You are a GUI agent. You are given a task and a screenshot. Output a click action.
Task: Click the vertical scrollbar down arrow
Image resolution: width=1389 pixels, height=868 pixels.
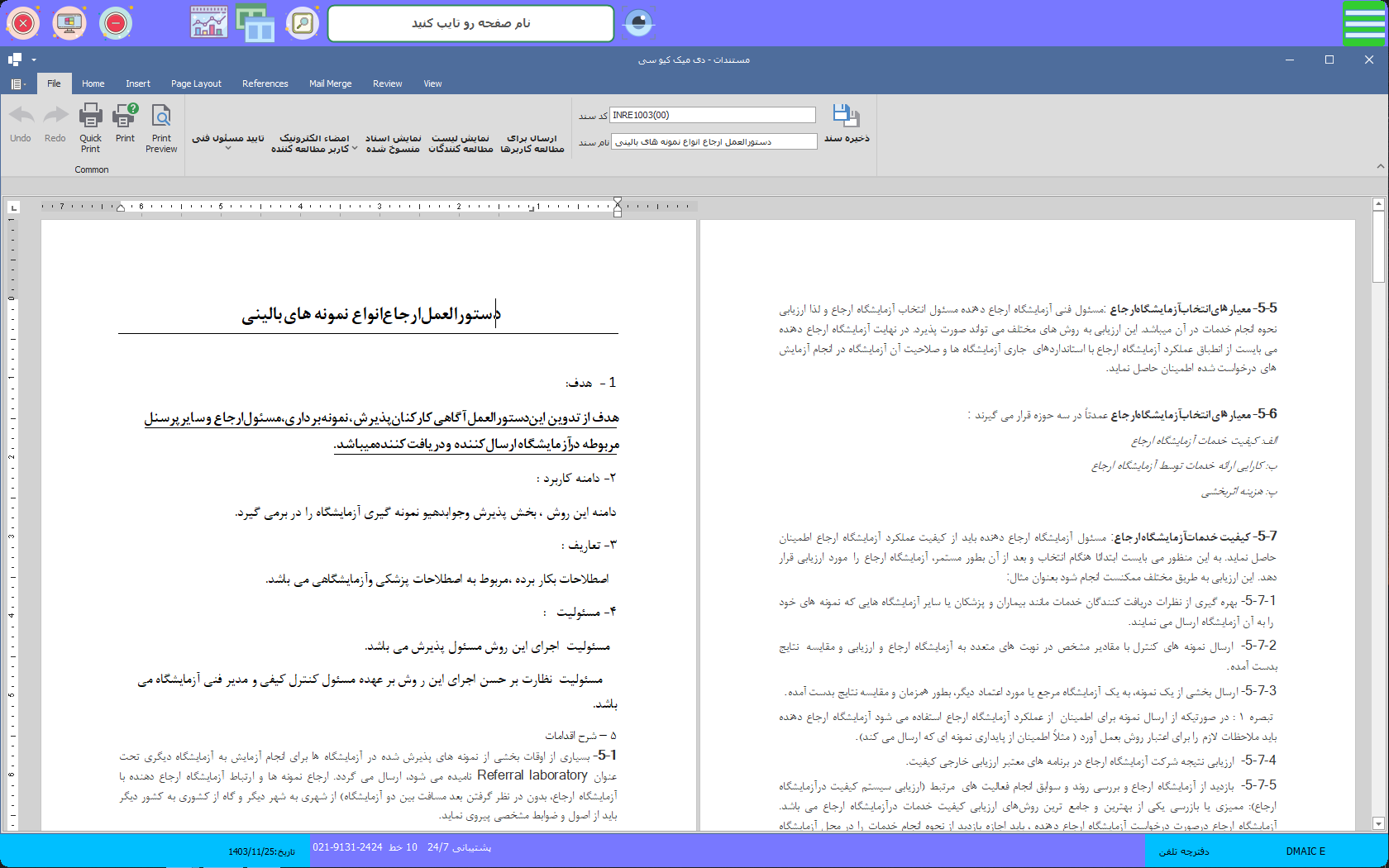[x=1378, y=823]
